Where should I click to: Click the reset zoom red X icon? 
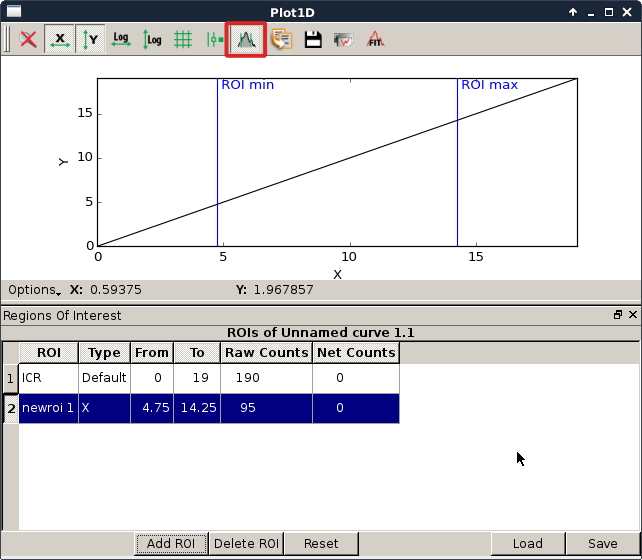click(29, 40)
